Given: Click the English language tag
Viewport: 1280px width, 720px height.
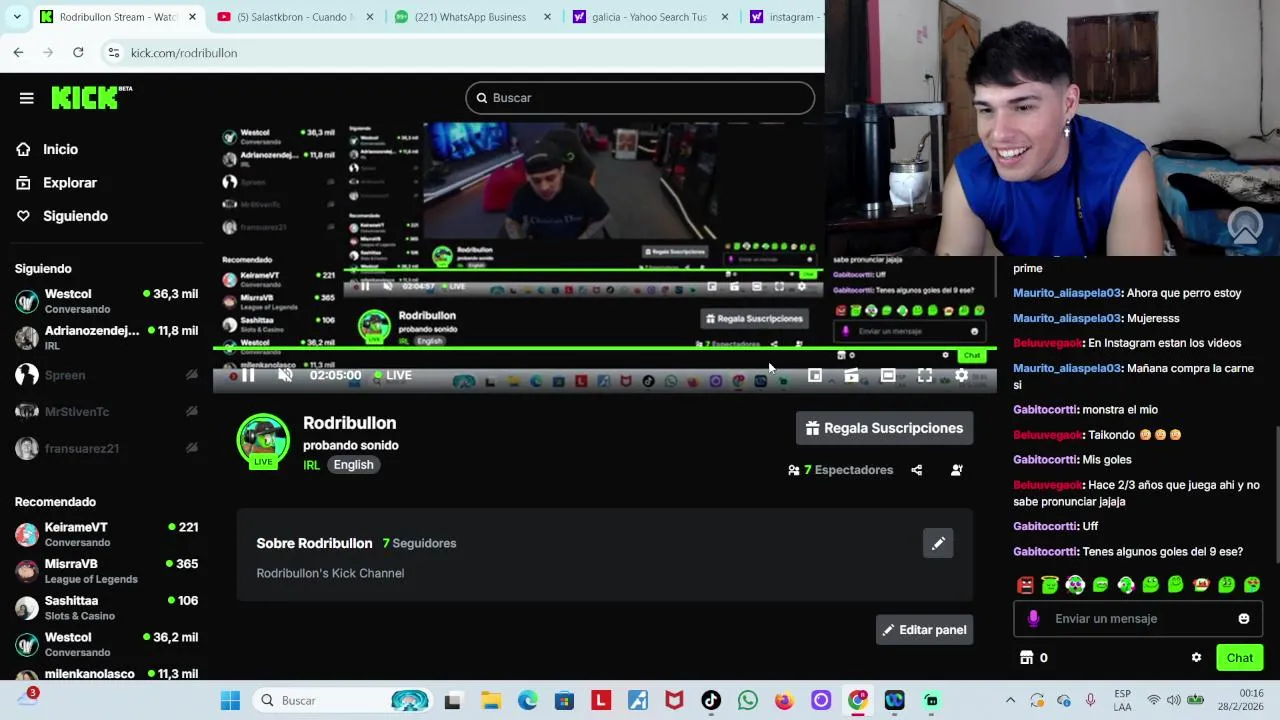Looking at the screenshot, I should click(353, 465).
